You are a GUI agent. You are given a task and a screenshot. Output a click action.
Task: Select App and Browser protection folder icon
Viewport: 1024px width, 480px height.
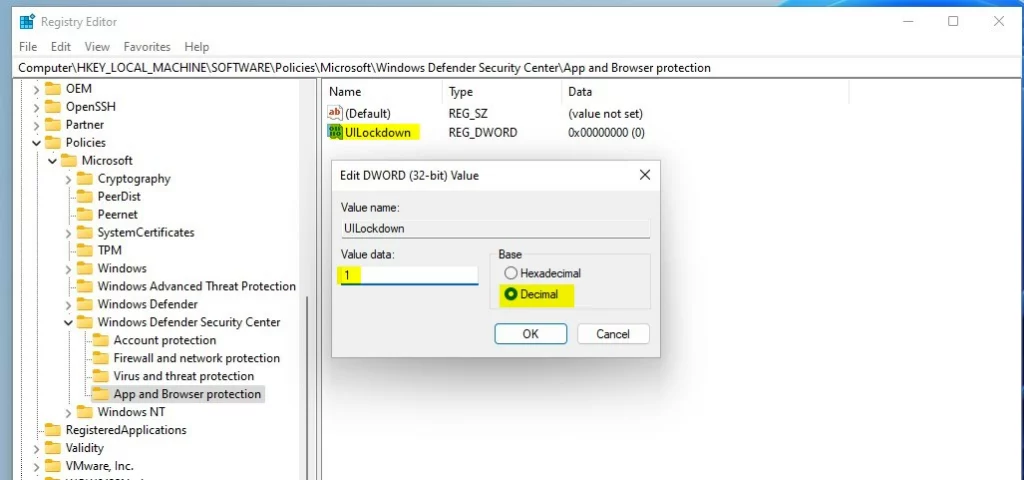[x=101, y=394]
